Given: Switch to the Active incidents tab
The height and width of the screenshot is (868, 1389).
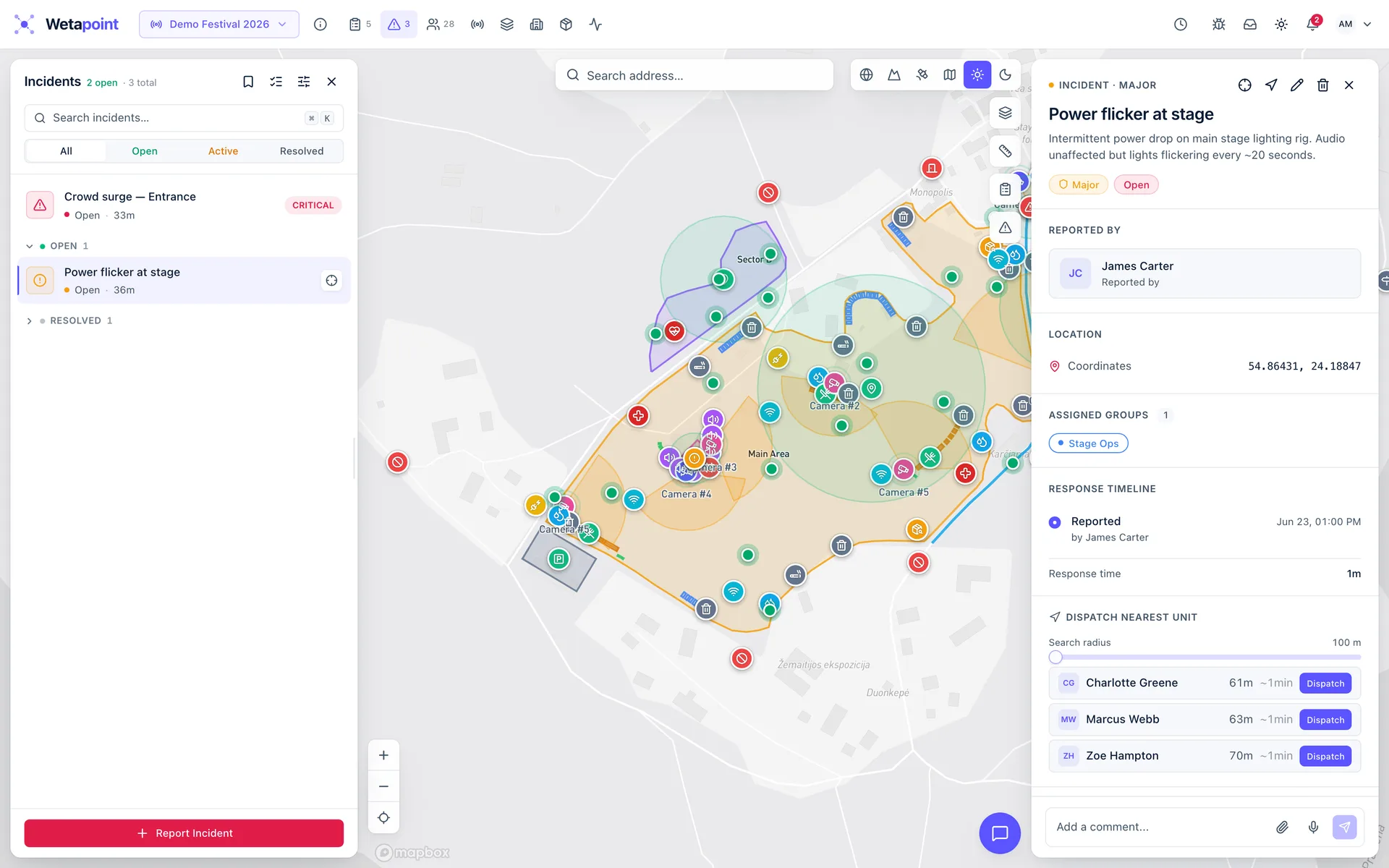Looking at the screenshot, I should click(x=223, y=151).
